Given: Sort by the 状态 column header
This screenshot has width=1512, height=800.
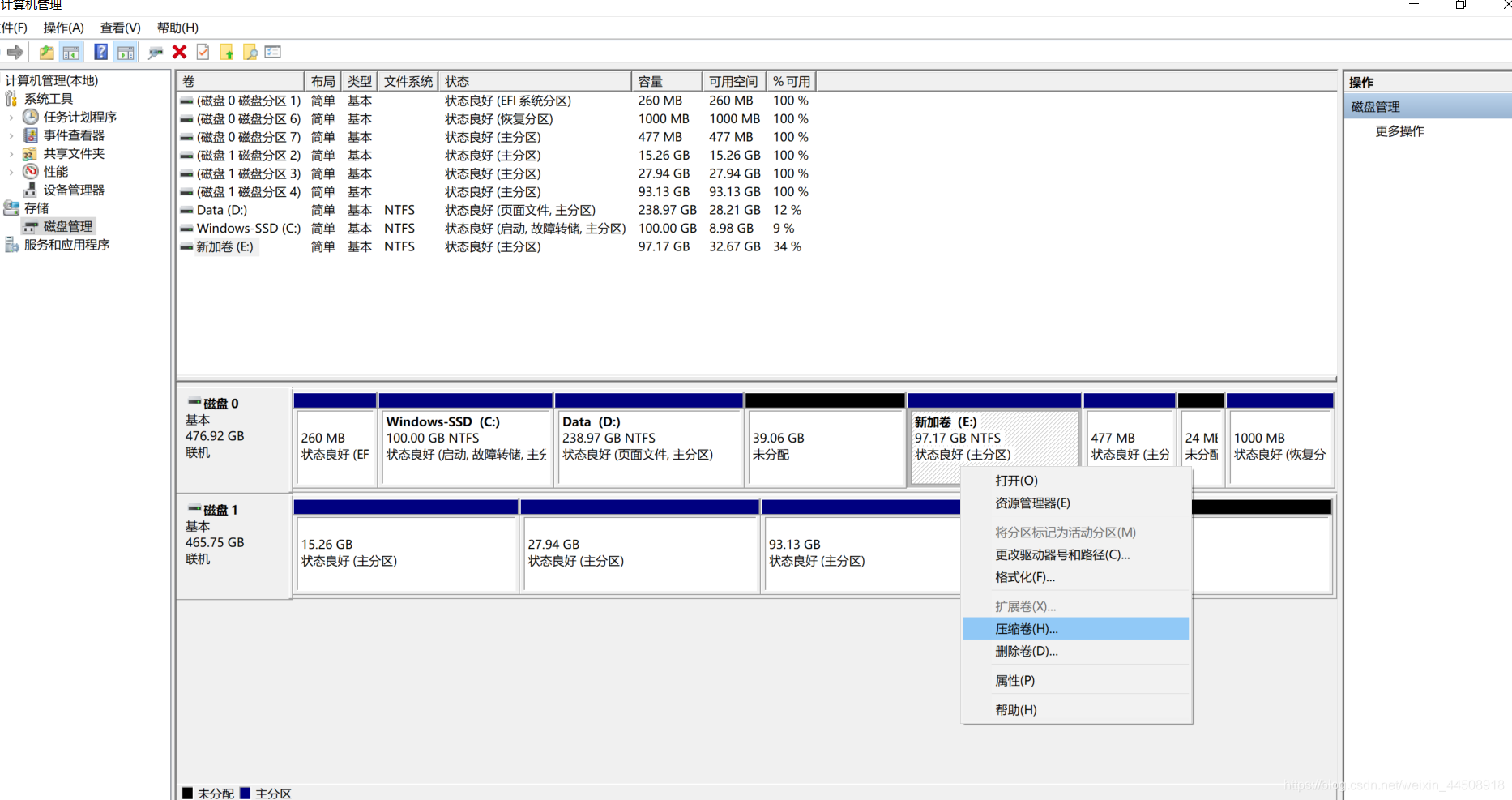Looking at the screenshot, I should (535, 81).
